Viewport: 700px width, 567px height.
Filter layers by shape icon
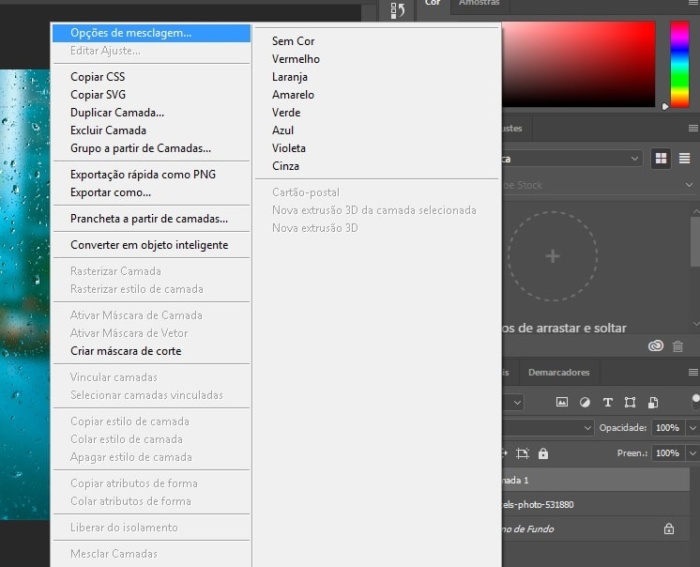630,402
